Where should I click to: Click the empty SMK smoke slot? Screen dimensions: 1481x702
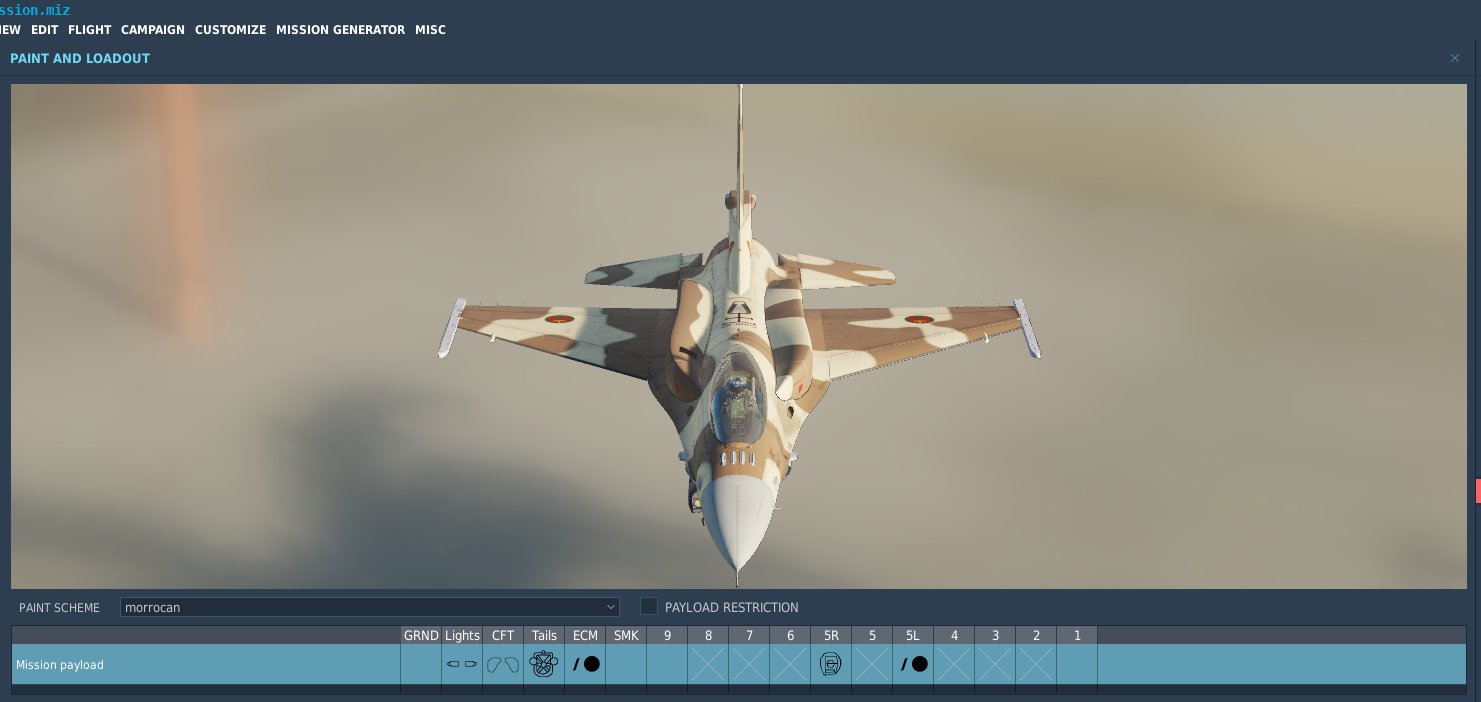click(x=626, y=664)
